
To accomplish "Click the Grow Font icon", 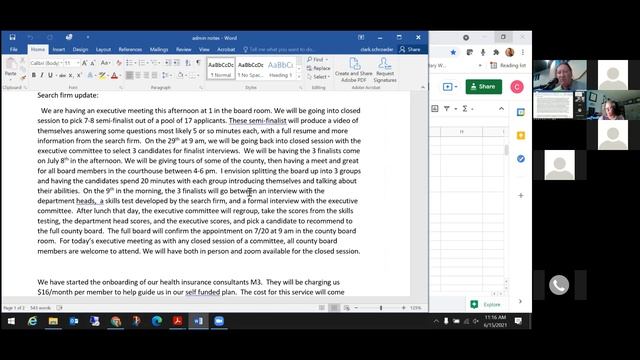I will coord(84,63).
